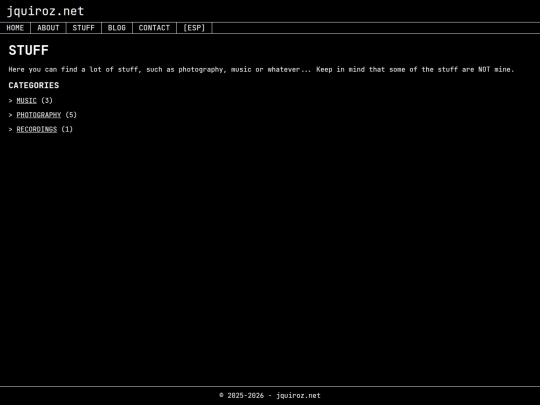This screenshot has width=540, height=405.
Task: Go to the ABOUT page
Action: [48, 28]
